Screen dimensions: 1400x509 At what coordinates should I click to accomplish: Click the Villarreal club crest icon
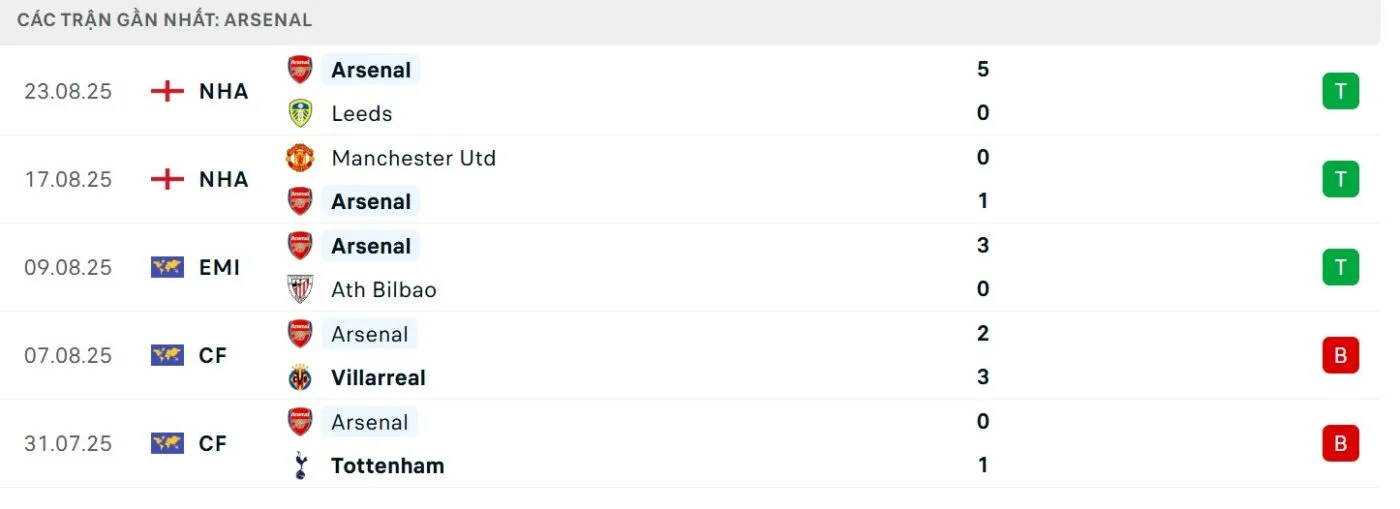(300, 378)
